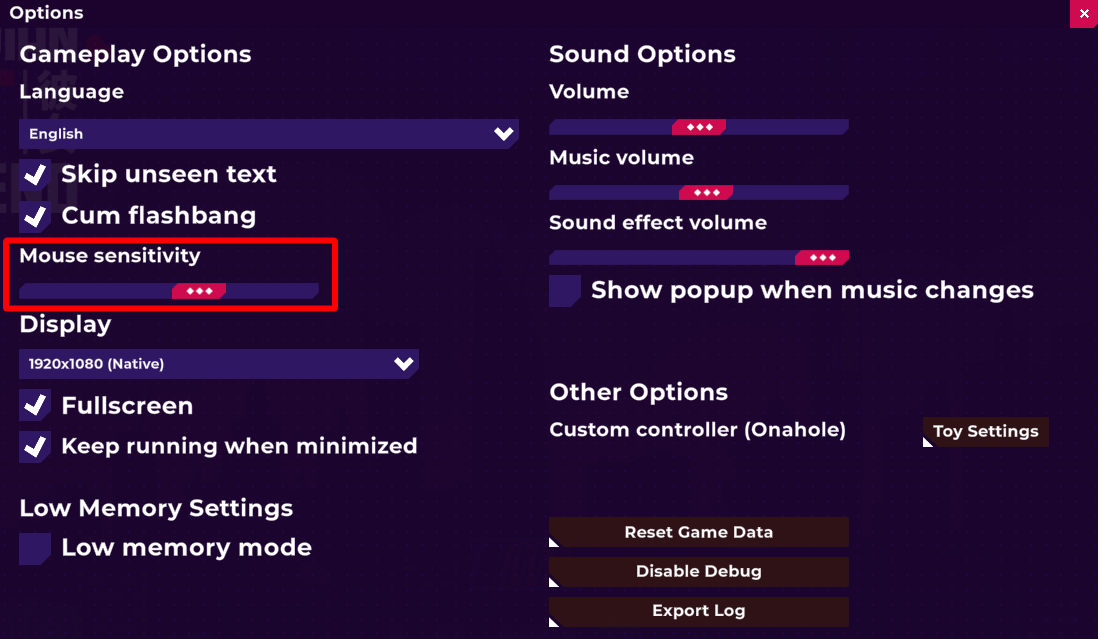Click the Reset Game Data button
Screen dimensions: 1098x639
pyautogui.click(x=699, y=532)
